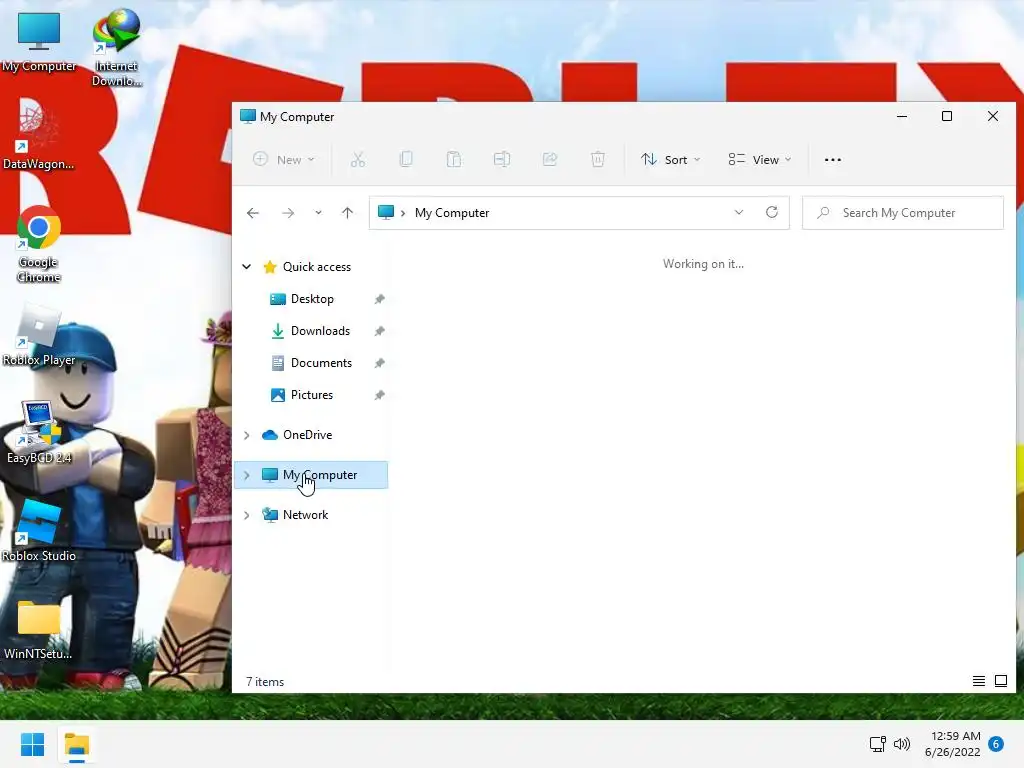The image size is (1024, 768).
Task: Collapse the Quick access section
Action: point(247,266)
